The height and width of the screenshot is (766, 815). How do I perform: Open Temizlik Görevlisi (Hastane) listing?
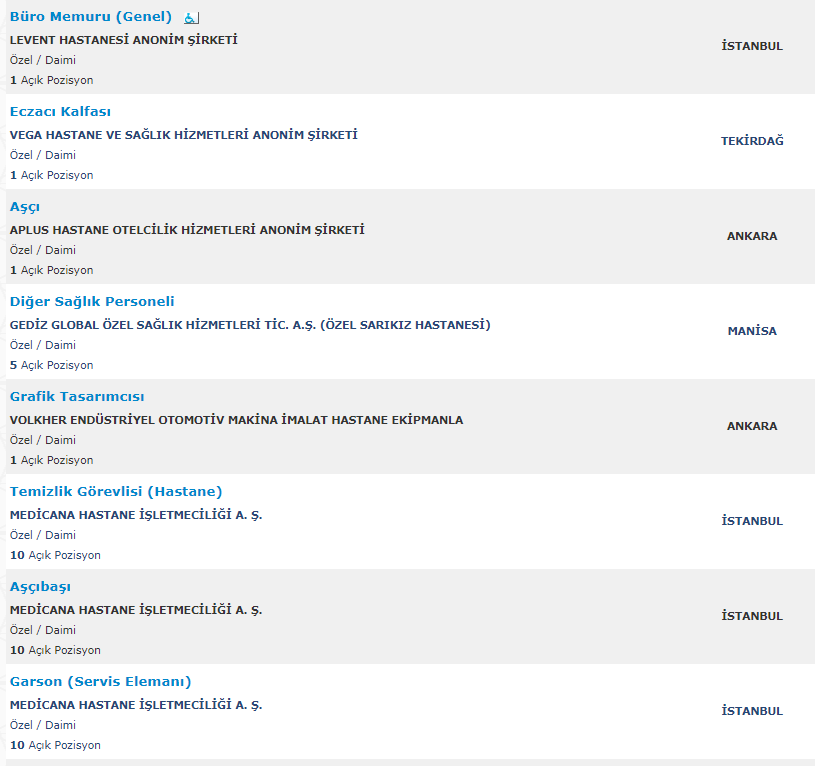116,492
